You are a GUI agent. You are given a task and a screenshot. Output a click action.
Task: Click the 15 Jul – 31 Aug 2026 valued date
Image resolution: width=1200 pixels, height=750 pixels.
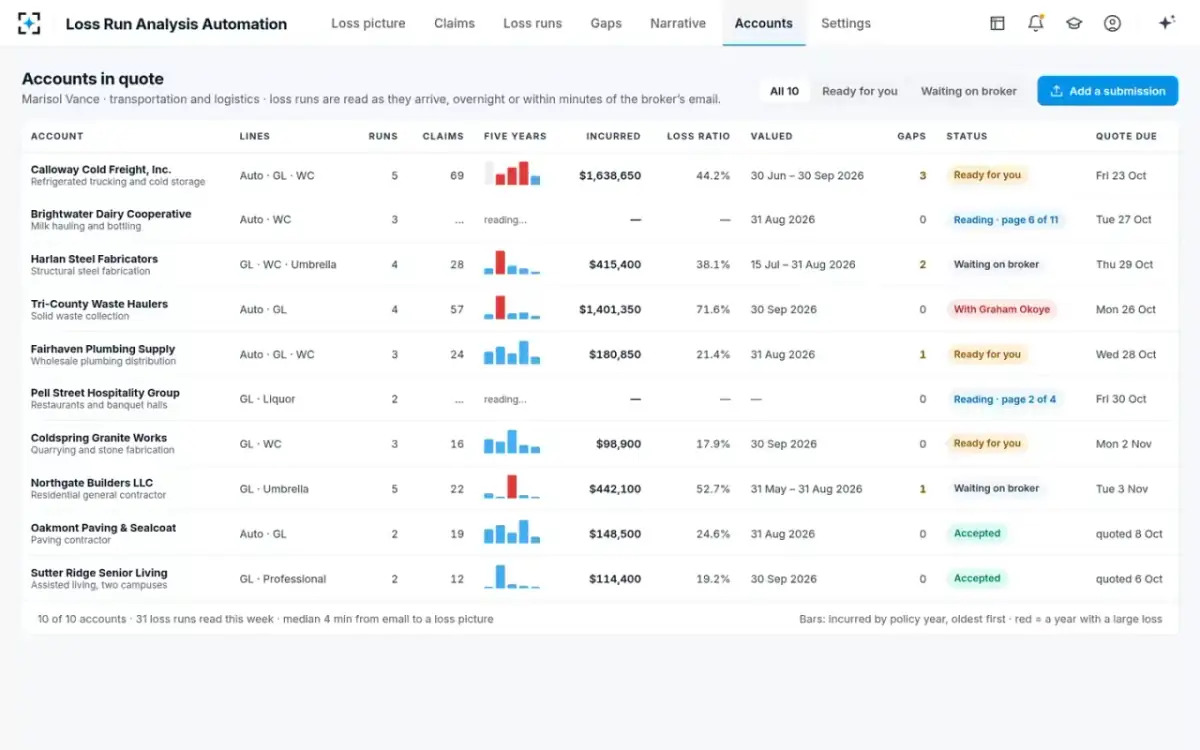(803, 265)
